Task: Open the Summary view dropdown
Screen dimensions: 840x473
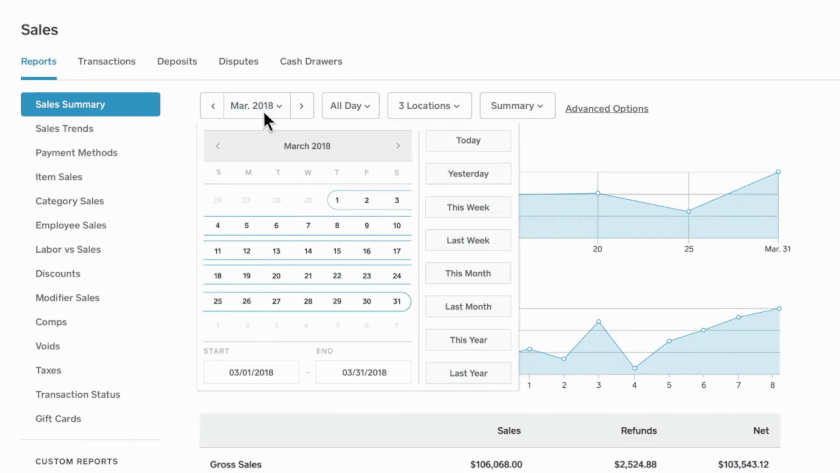Action: pos(517,106)
